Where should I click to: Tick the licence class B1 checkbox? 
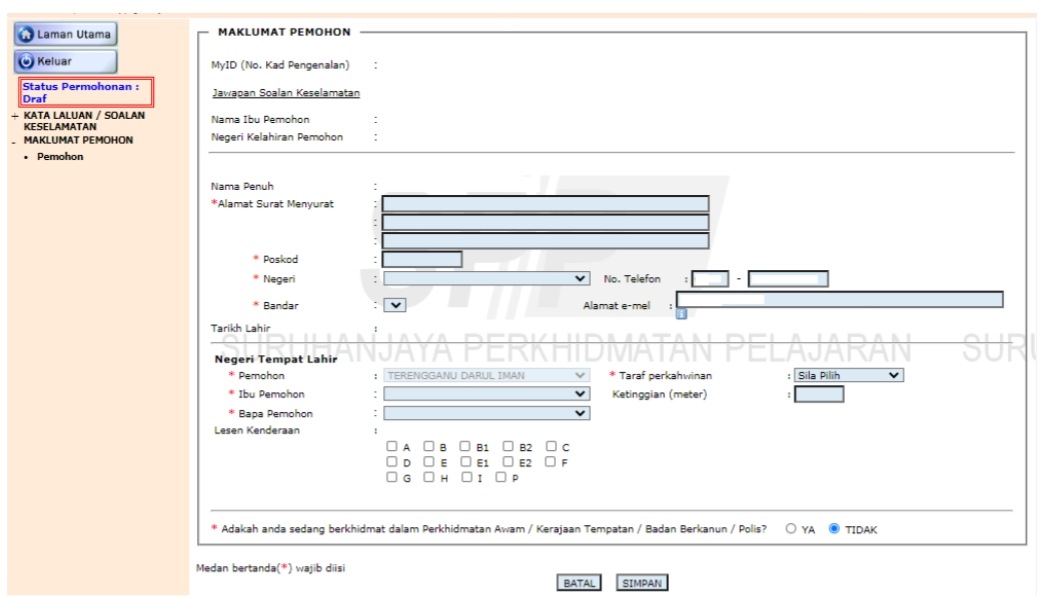465,446
